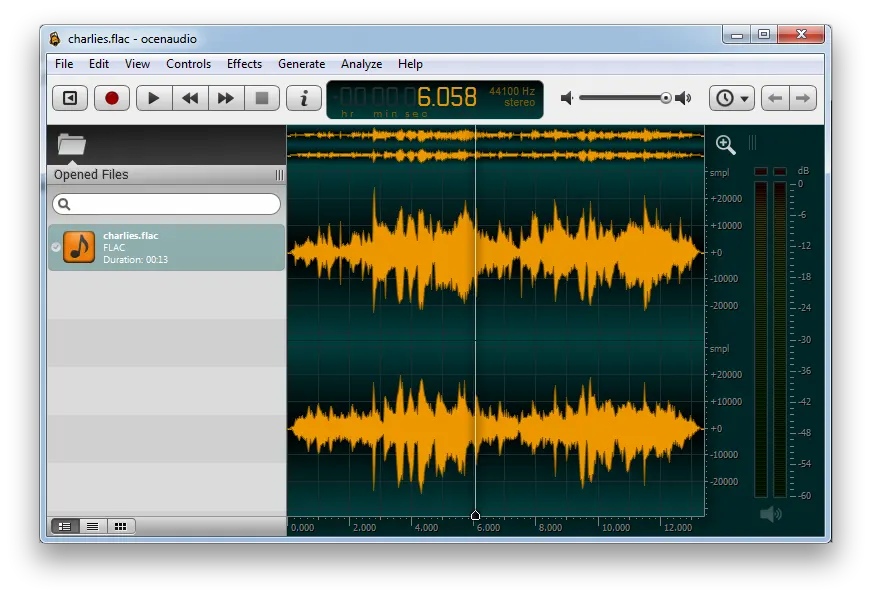Open the clock time-display dropdown
The image size is (872, 597).
[x=729, y=98]
